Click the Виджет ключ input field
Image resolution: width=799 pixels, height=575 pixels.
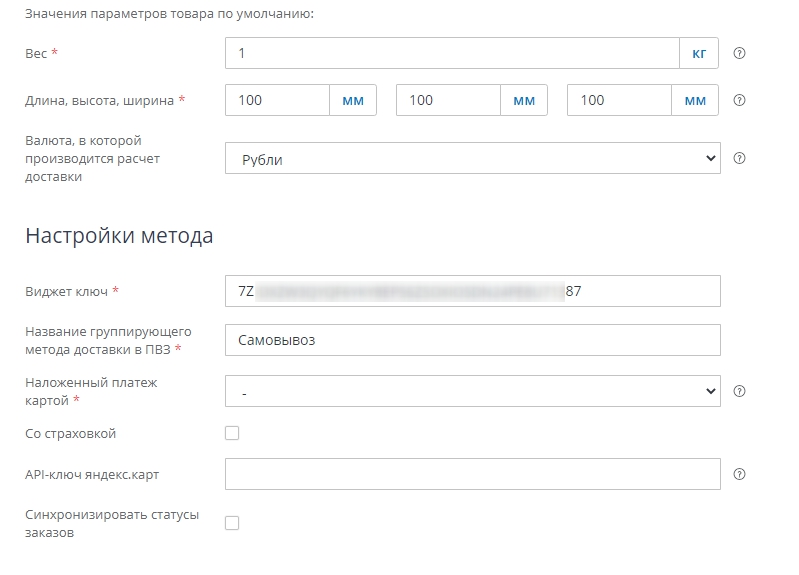472,291
